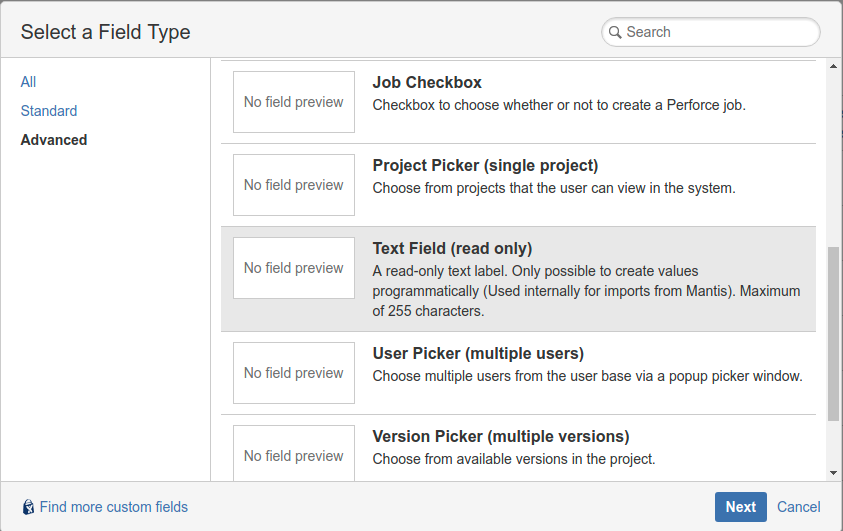This screenshot has height=531, width=843.
Task: Click the marketplace bag icon at bottom left
Action: tap(28, 507)
